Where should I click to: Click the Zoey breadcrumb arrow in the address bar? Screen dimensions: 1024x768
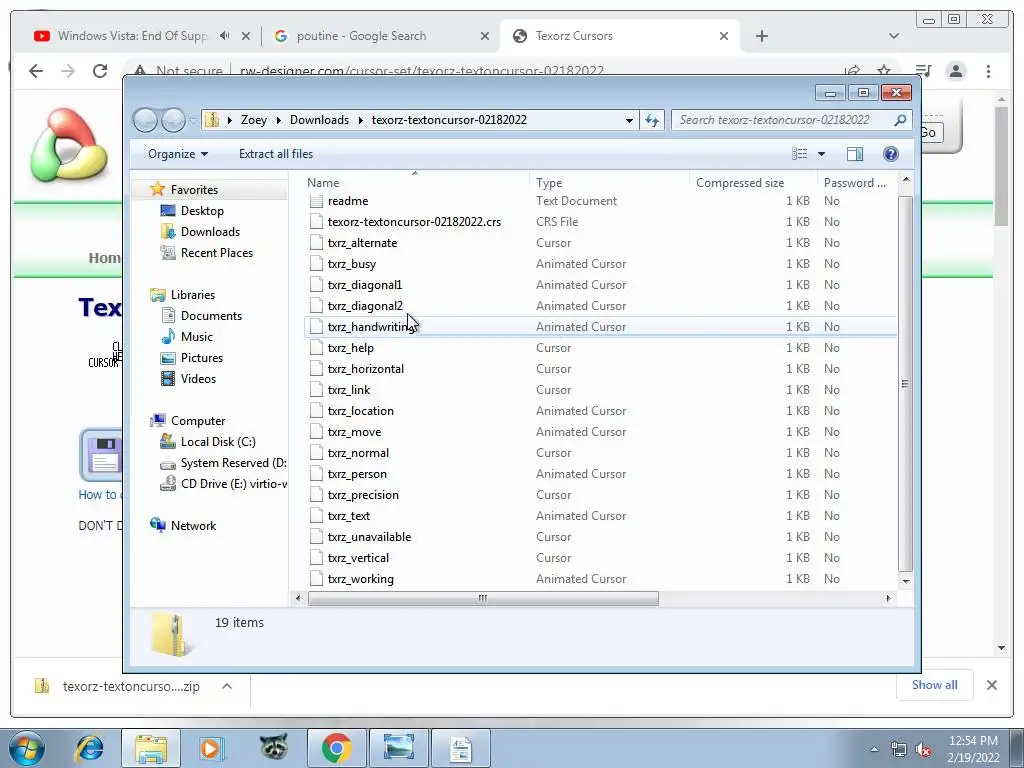pos(279,120)
